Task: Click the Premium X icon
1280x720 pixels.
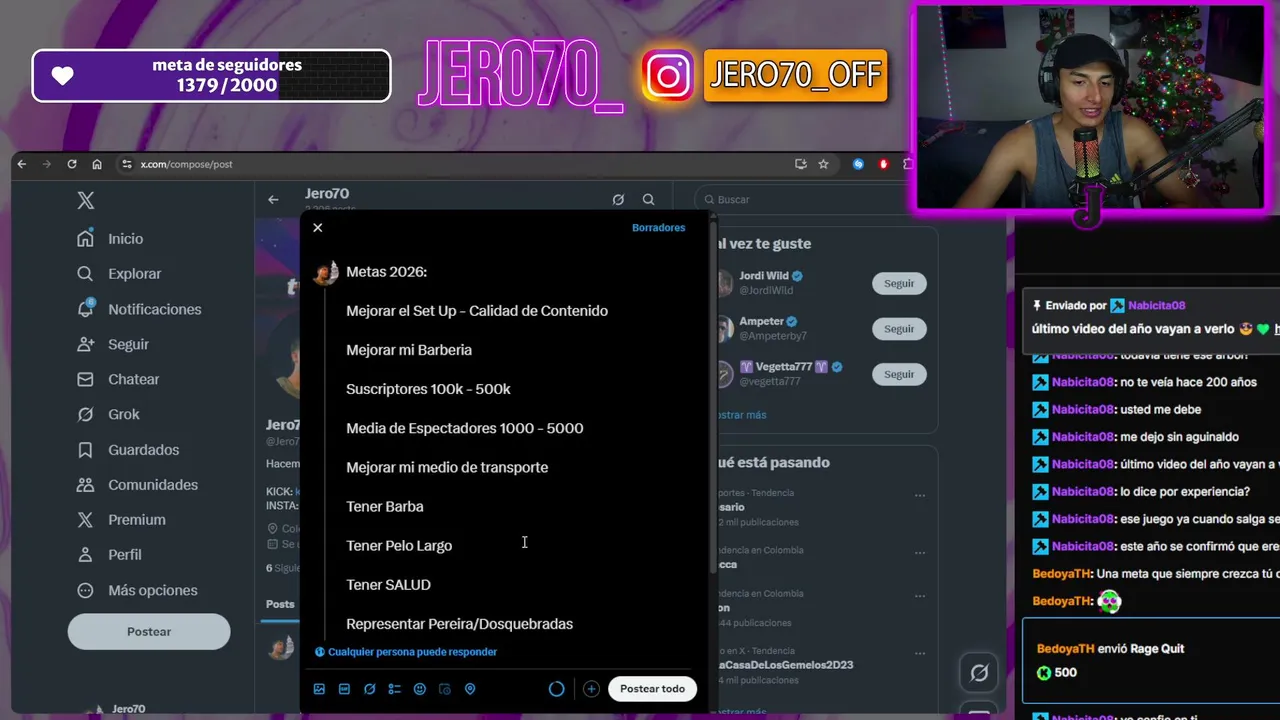Action: coord(86,520)
